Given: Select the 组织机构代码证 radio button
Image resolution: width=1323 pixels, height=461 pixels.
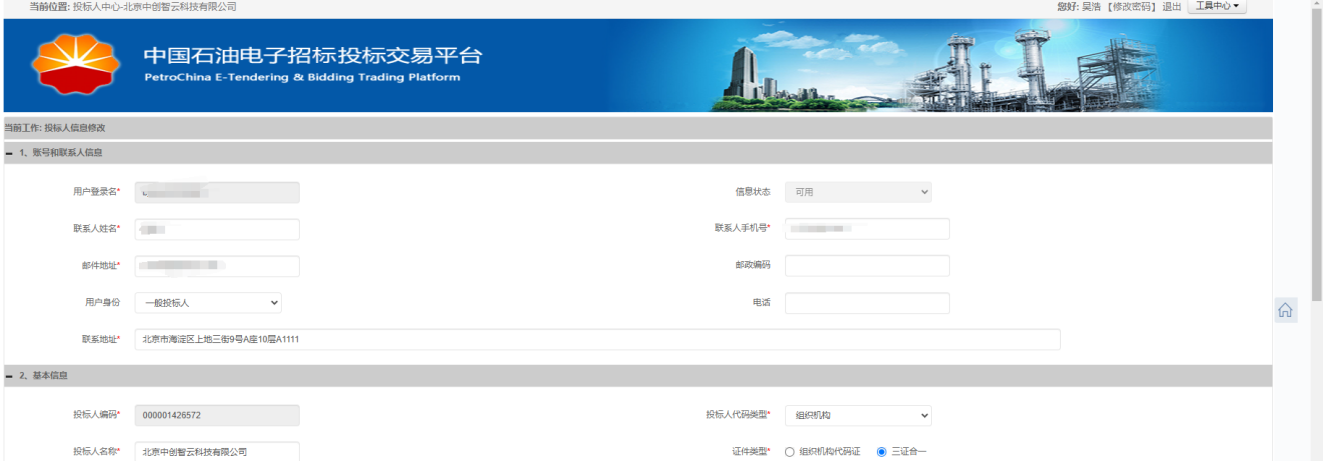Looking at the screenshot, I should pyautogui.click(x=790, y=452).
